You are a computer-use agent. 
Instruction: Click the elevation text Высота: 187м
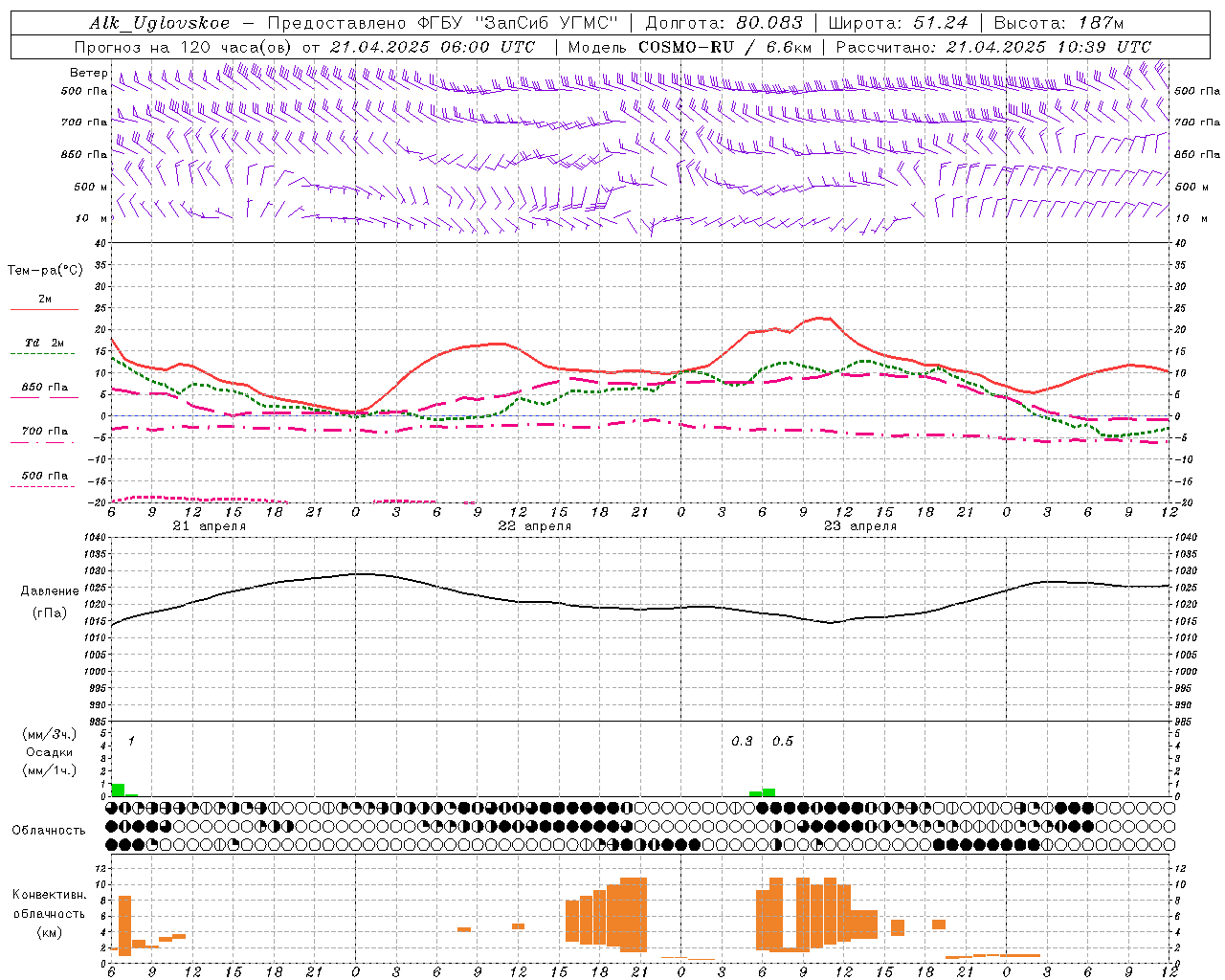point(1058,23)
